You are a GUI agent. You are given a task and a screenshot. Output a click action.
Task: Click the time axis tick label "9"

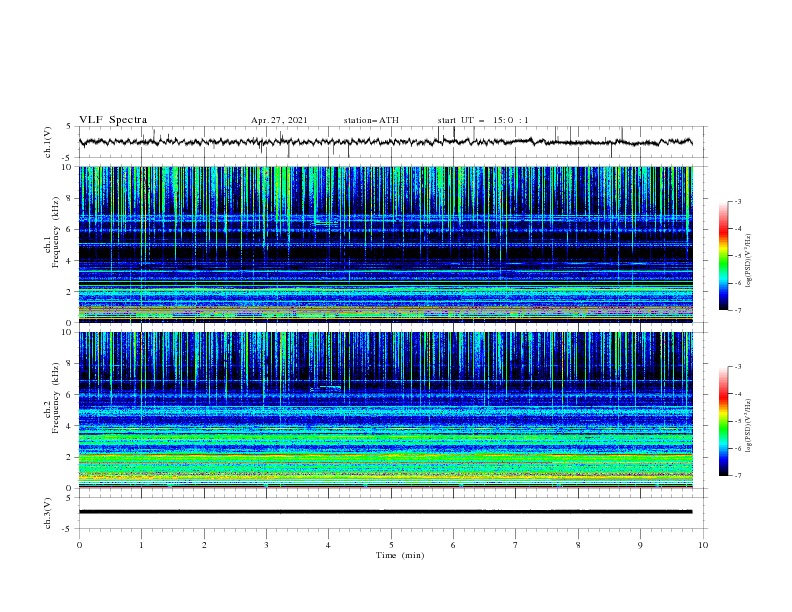pyautogui.click(x=640, y=545)
